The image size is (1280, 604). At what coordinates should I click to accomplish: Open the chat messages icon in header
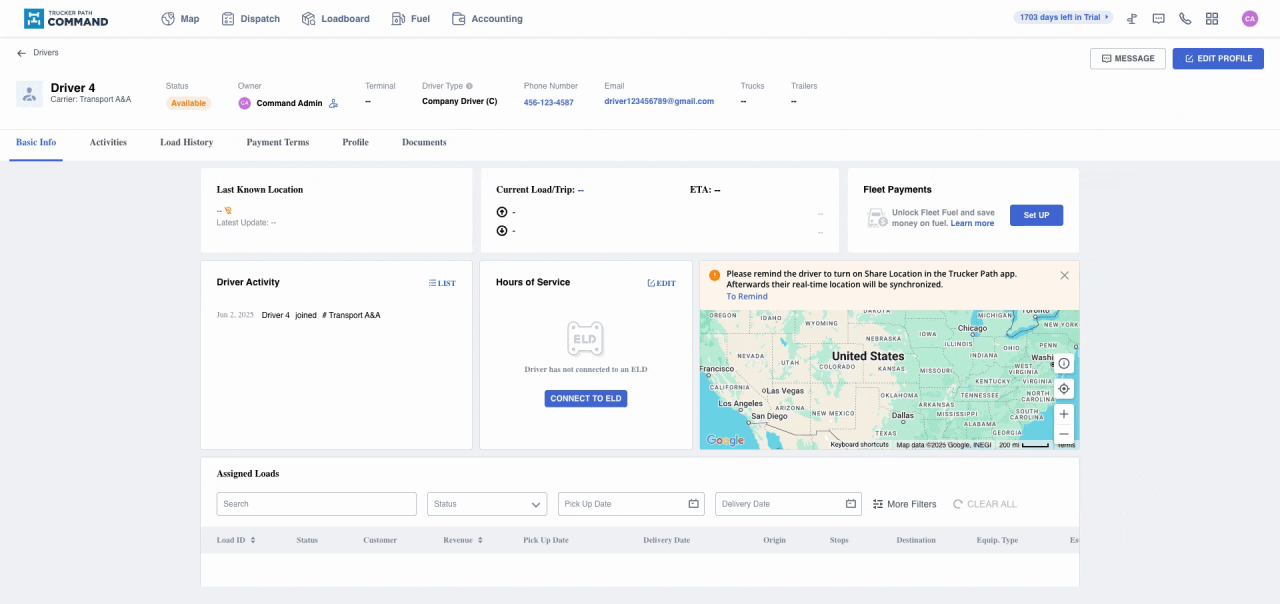pos(1159,19)
